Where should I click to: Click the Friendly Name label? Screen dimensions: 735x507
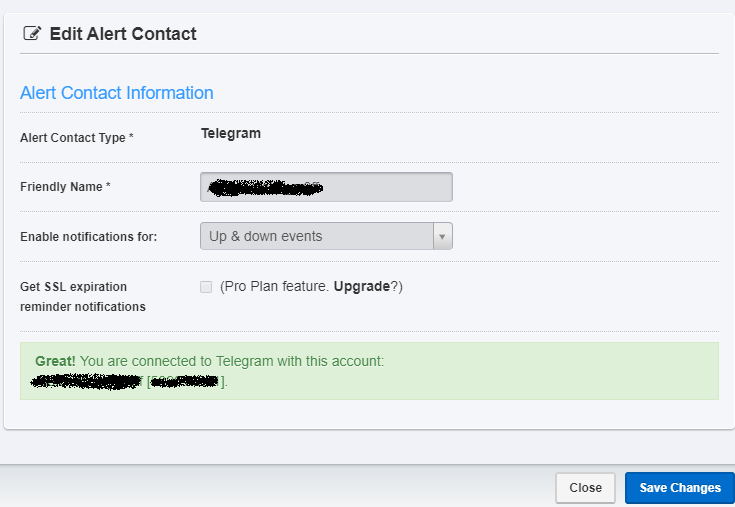[x=65, y=187]
